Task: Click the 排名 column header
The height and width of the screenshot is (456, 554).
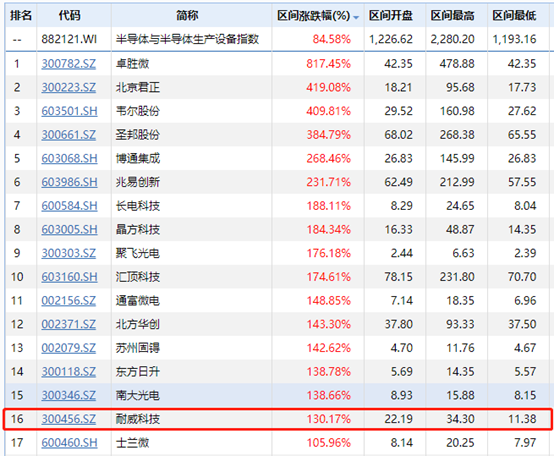Action: tap(21, 16)
